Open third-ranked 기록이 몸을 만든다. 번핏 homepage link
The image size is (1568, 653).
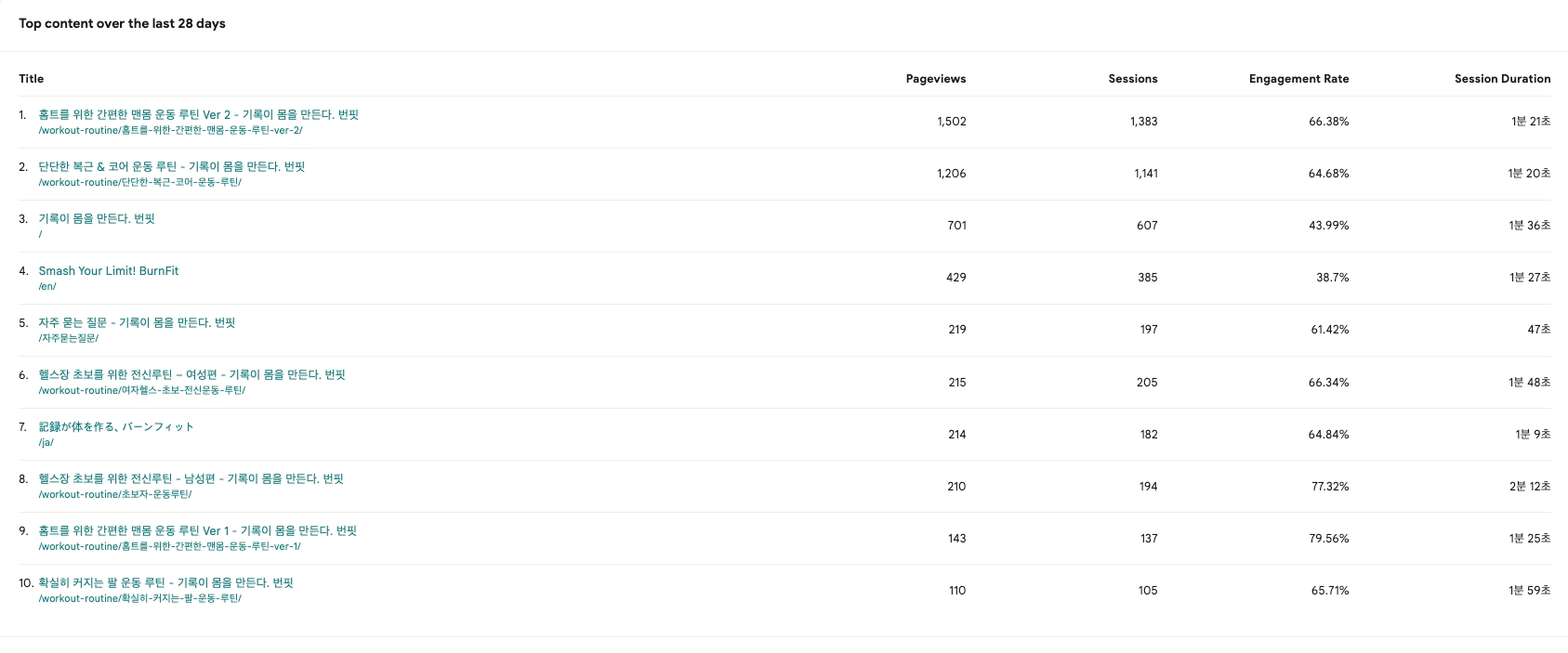(x=96, y=218)
